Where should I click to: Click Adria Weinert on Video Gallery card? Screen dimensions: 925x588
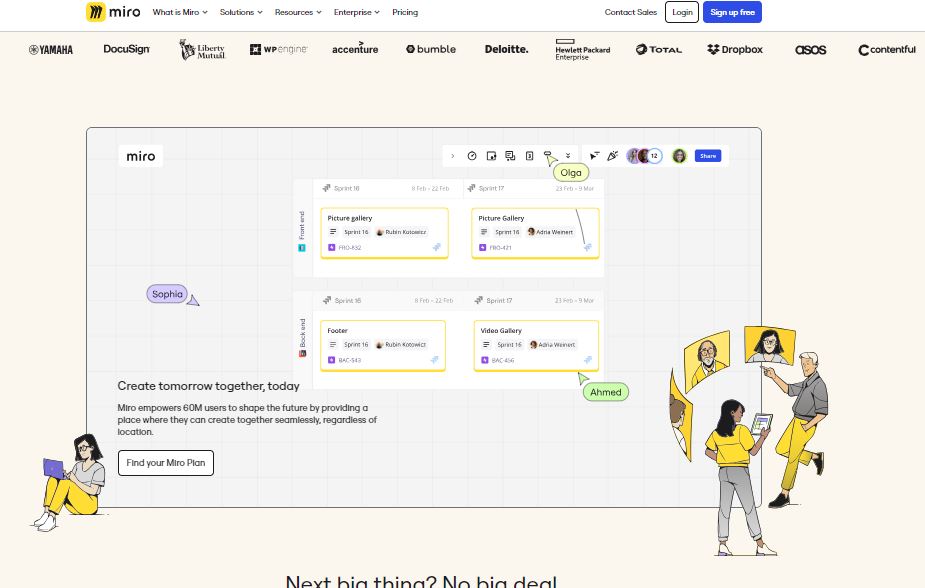pyautogui.click(x=553, y=344)
